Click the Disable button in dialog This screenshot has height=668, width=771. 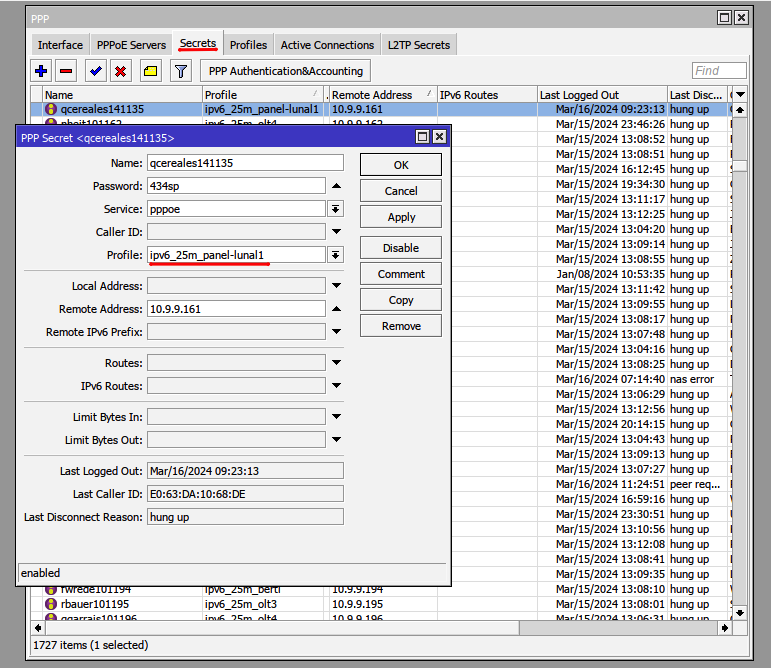401,248
